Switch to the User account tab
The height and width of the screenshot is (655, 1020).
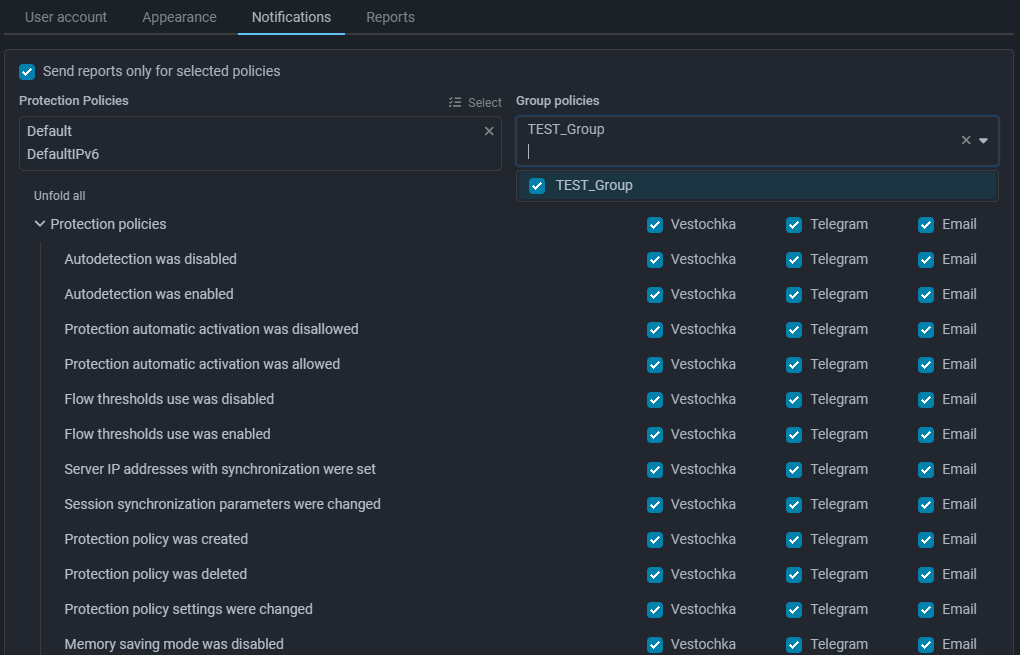coord(66,17)
